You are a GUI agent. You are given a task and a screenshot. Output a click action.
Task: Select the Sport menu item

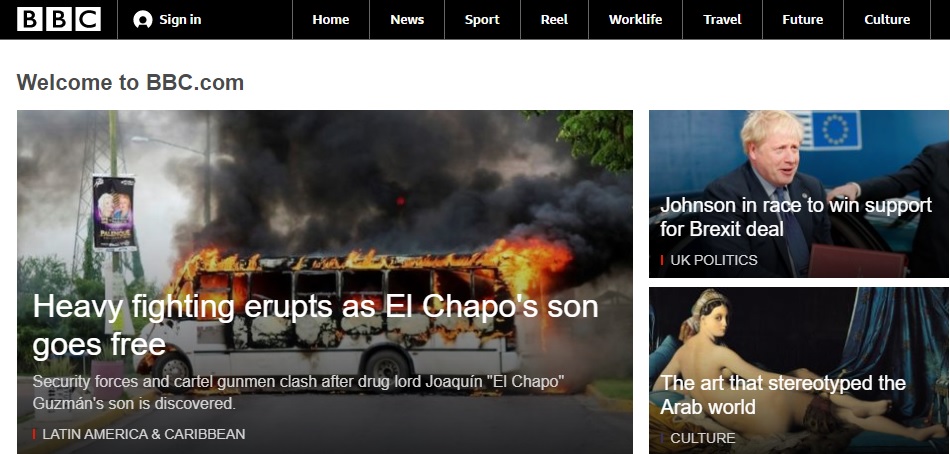click(x=482, y=19)
